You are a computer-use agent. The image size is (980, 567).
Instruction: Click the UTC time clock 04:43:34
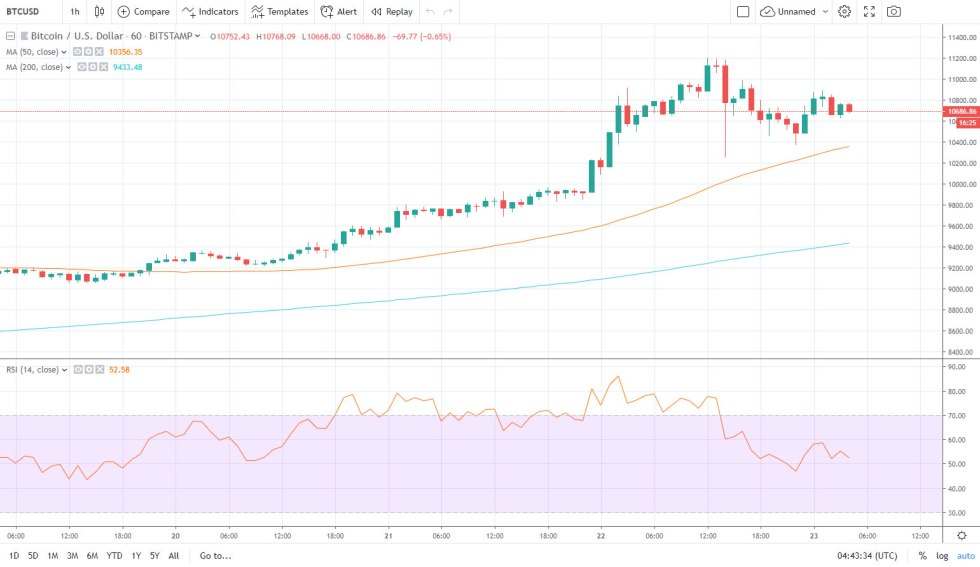point(867,555)
